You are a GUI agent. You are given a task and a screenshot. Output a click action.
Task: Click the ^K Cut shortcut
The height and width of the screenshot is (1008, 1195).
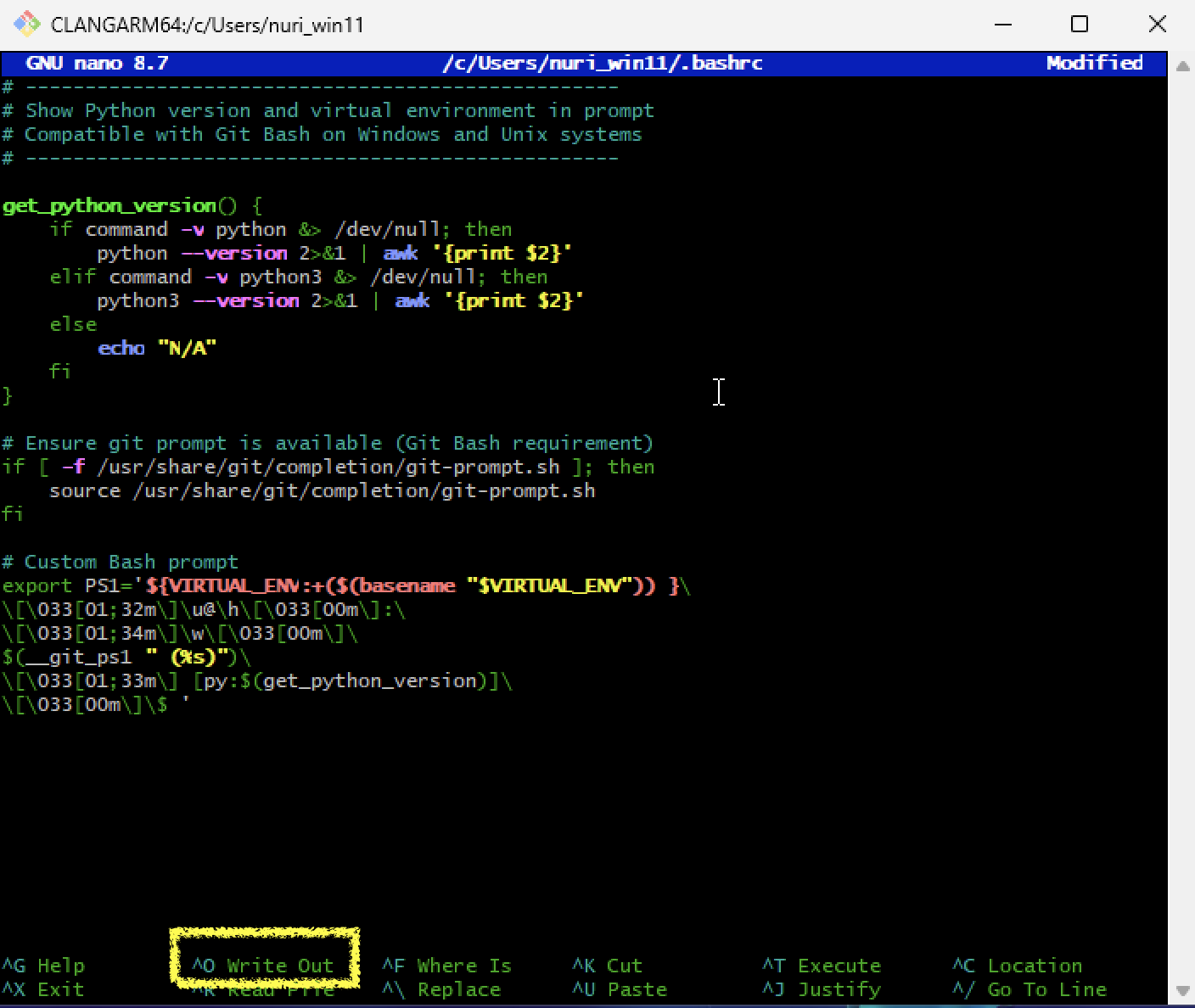click(607, 966)
